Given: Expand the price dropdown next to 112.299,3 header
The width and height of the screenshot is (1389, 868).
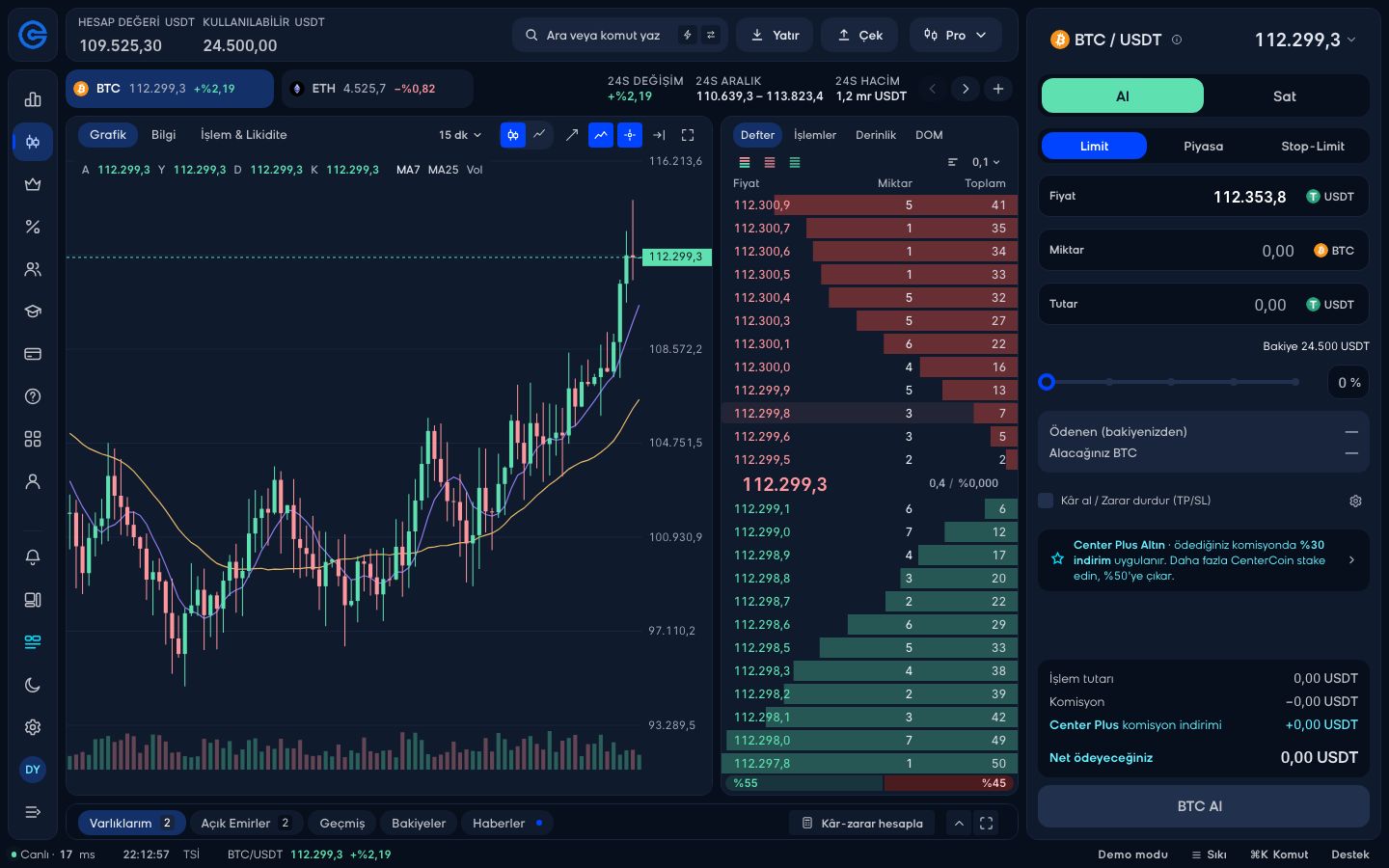Looking at the screenshot, I should [1351, 40].
